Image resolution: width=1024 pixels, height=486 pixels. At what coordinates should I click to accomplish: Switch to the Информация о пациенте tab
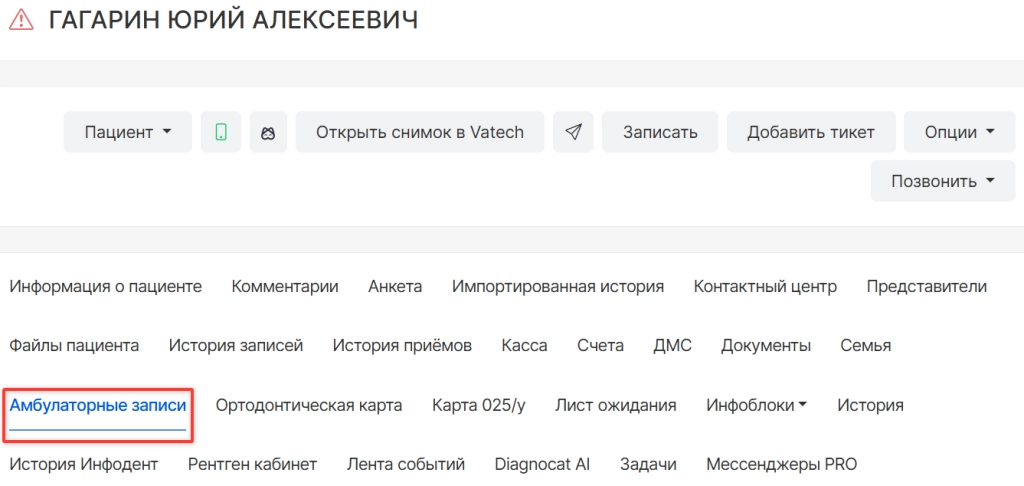(106, 286)
